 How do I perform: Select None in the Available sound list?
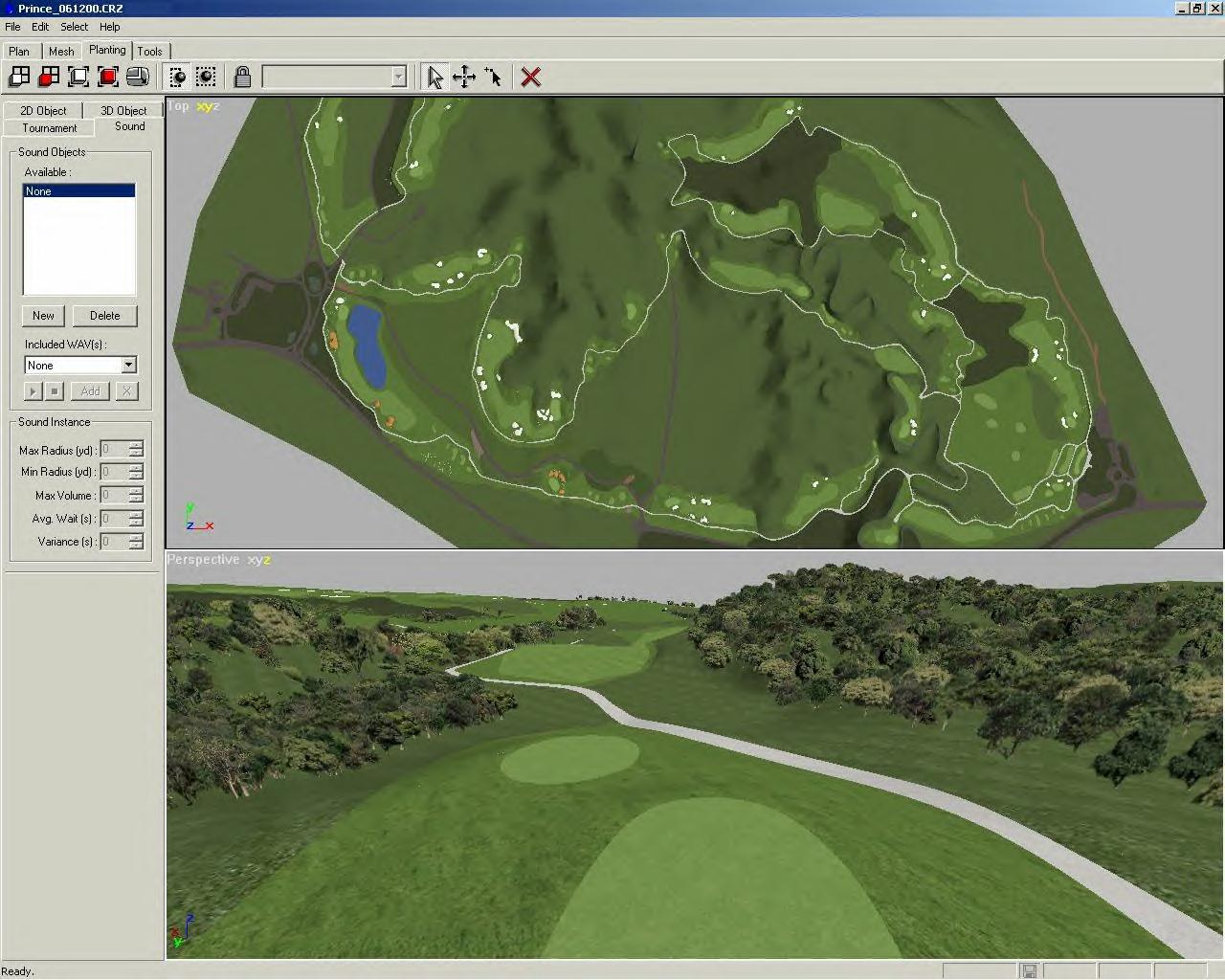click(78, 191)
